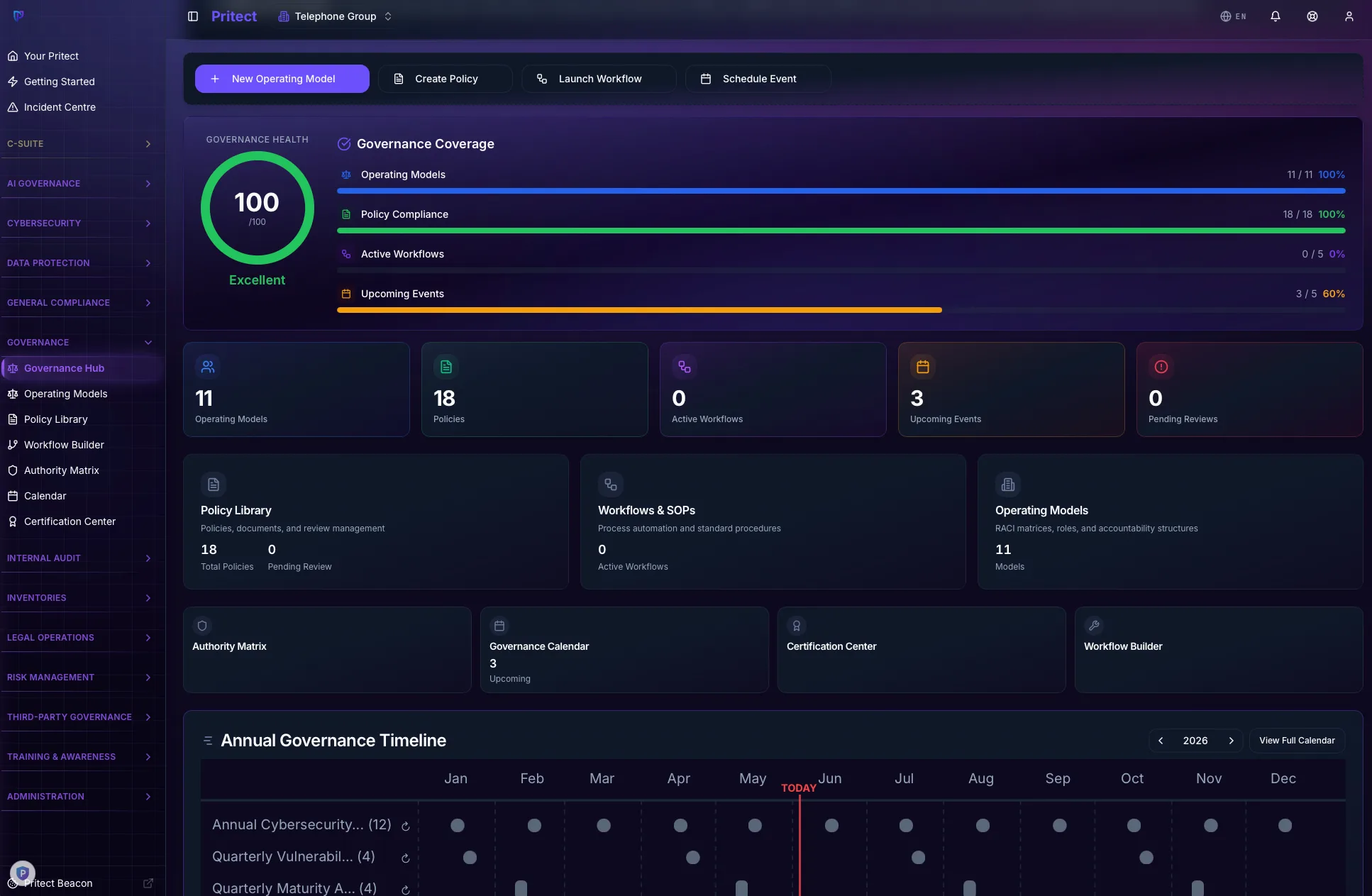This screenshot has height=896, width=1372.
Task: Click the Governance Coverage check icon
Action: pos(344,144)
